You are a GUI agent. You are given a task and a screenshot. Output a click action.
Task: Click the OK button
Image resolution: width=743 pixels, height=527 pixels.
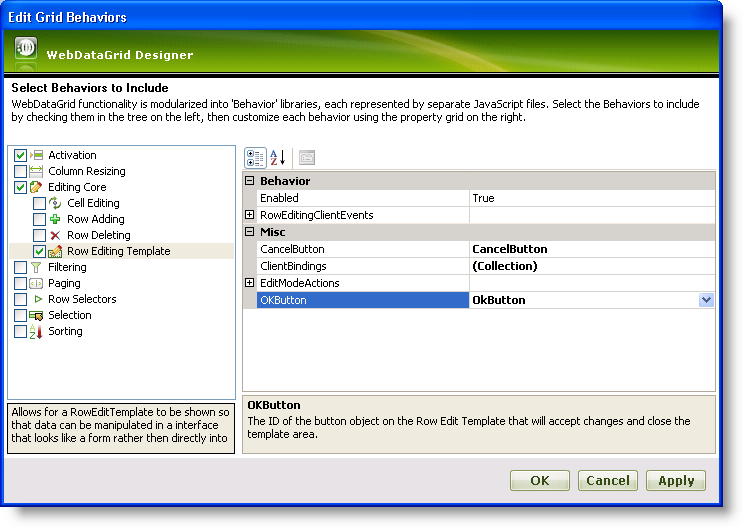540,481
